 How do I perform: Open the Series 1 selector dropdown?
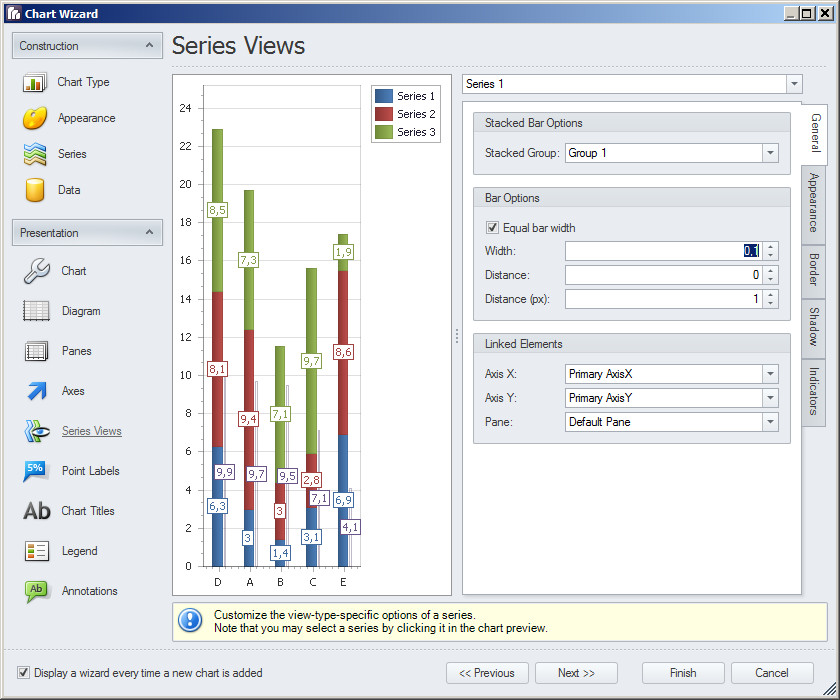tap(794, 84)
